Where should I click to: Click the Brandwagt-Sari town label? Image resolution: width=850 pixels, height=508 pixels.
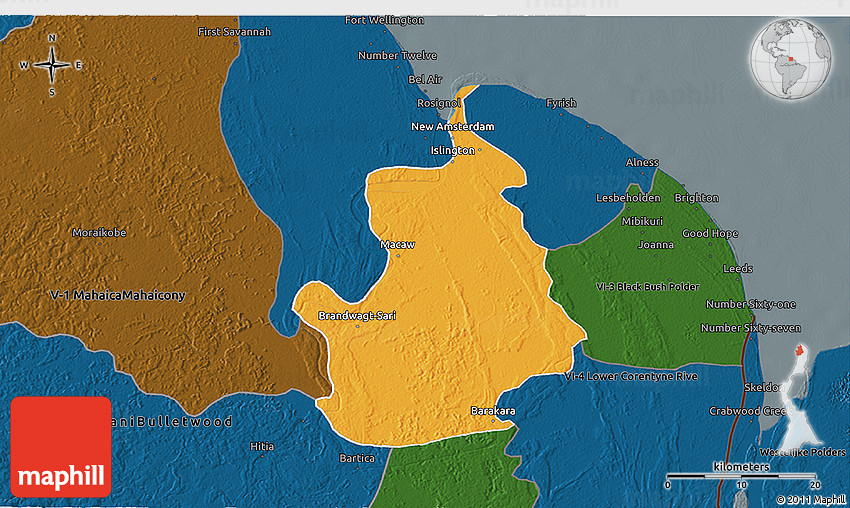356,316
